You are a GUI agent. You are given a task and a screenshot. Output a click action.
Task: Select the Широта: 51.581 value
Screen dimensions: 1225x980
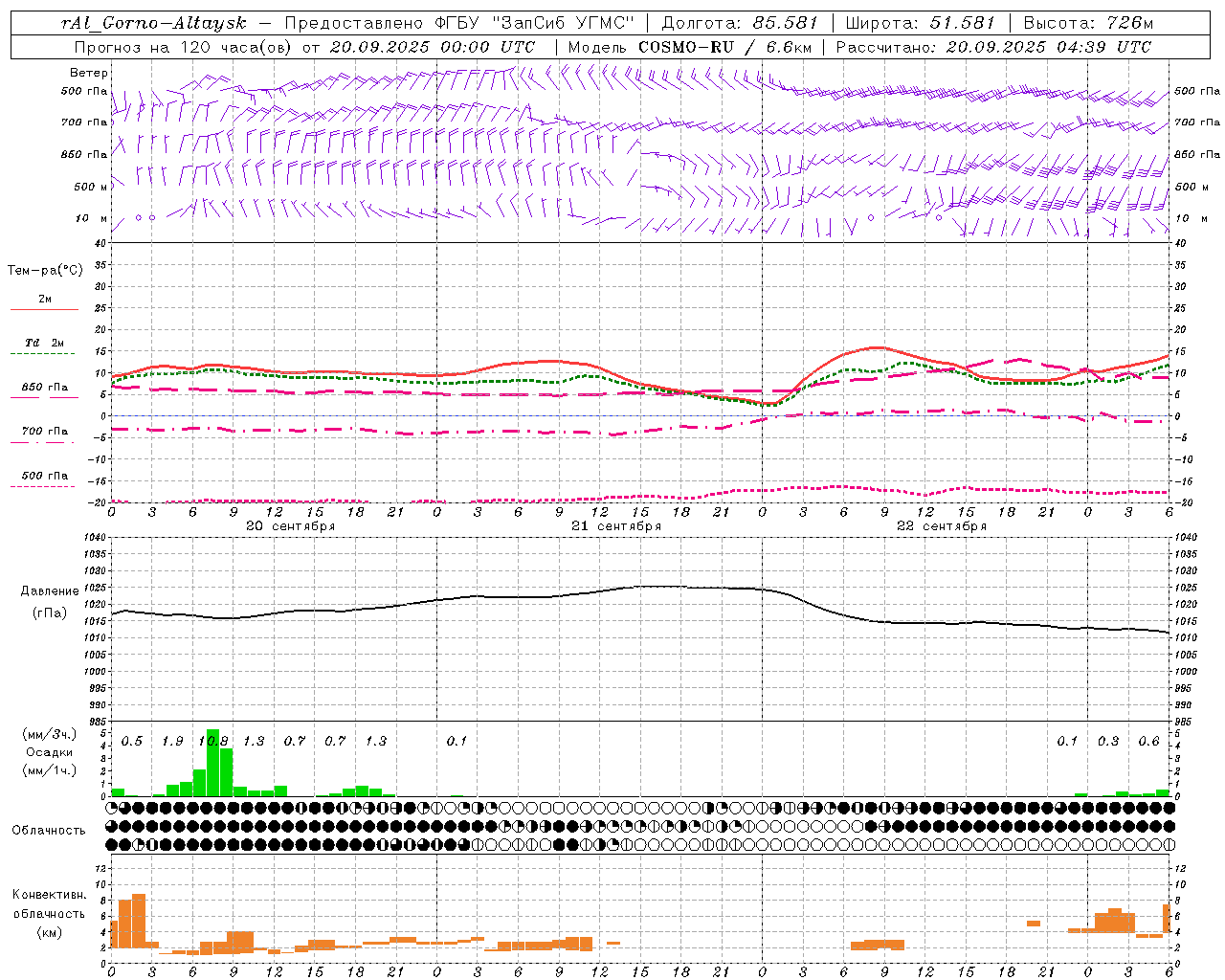(920, 23)
